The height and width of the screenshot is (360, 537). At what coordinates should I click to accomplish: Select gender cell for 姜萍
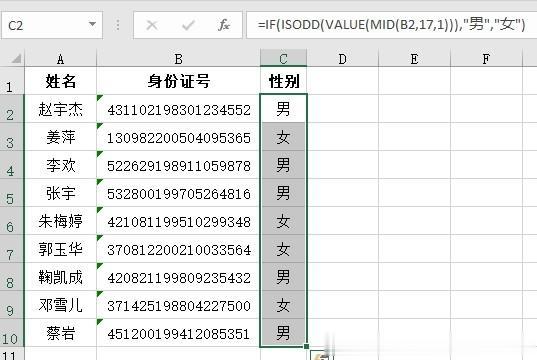tap(284, 137)
